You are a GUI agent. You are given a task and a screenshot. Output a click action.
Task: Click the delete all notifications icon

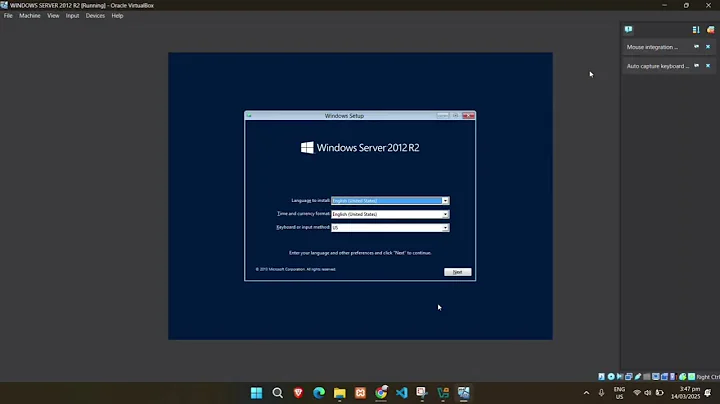point(710,30)
